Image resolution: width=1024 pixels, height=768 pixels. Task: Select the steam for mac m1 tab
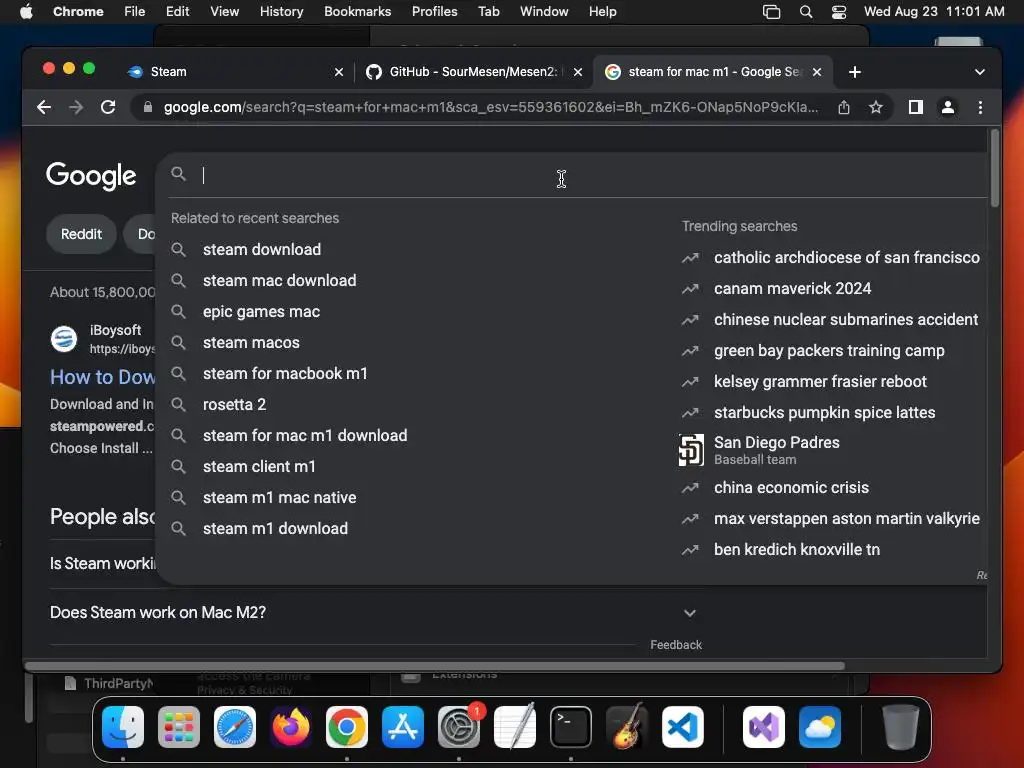pos(713,72)
